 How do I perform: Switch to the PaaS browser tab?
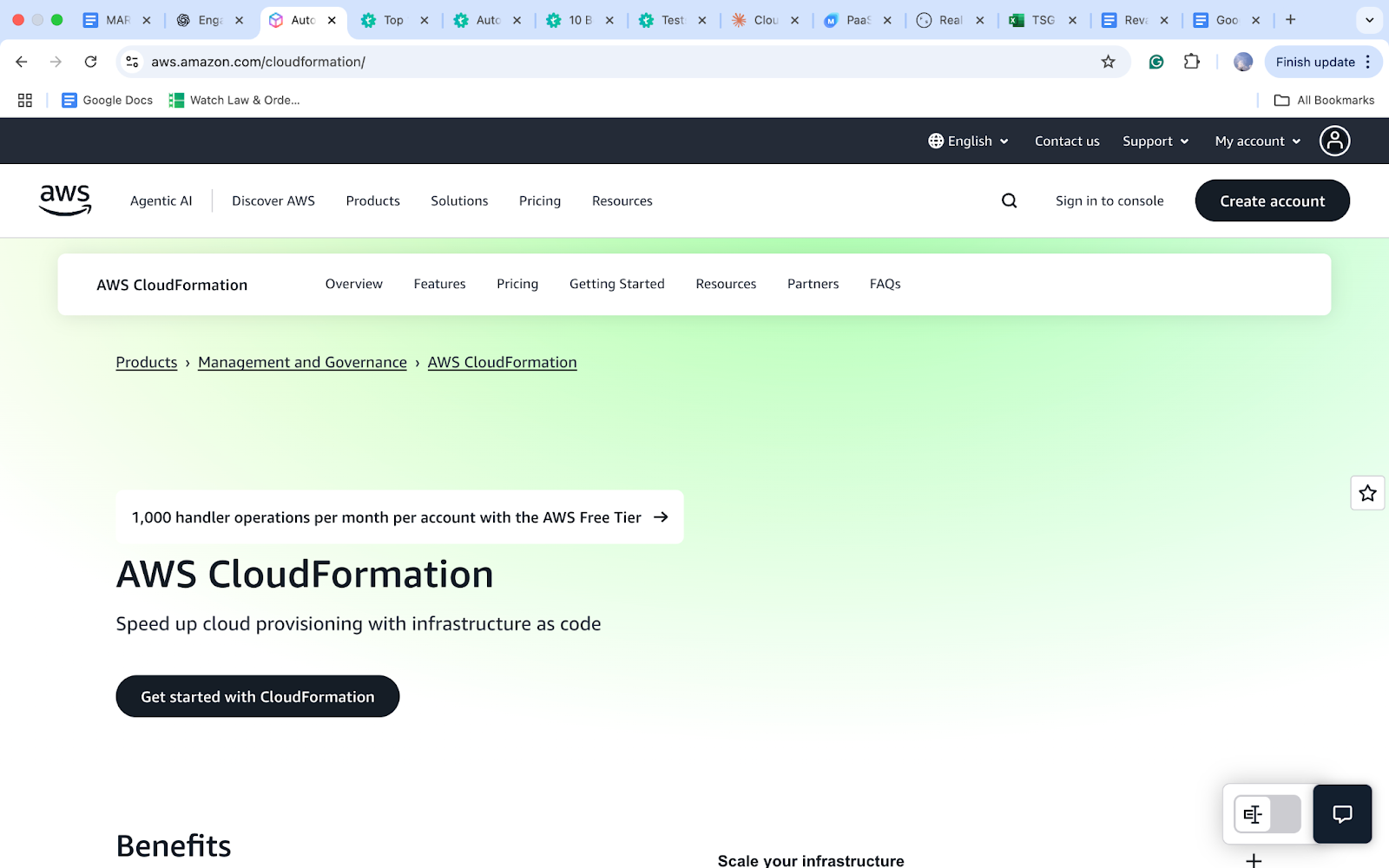[857, 20]
